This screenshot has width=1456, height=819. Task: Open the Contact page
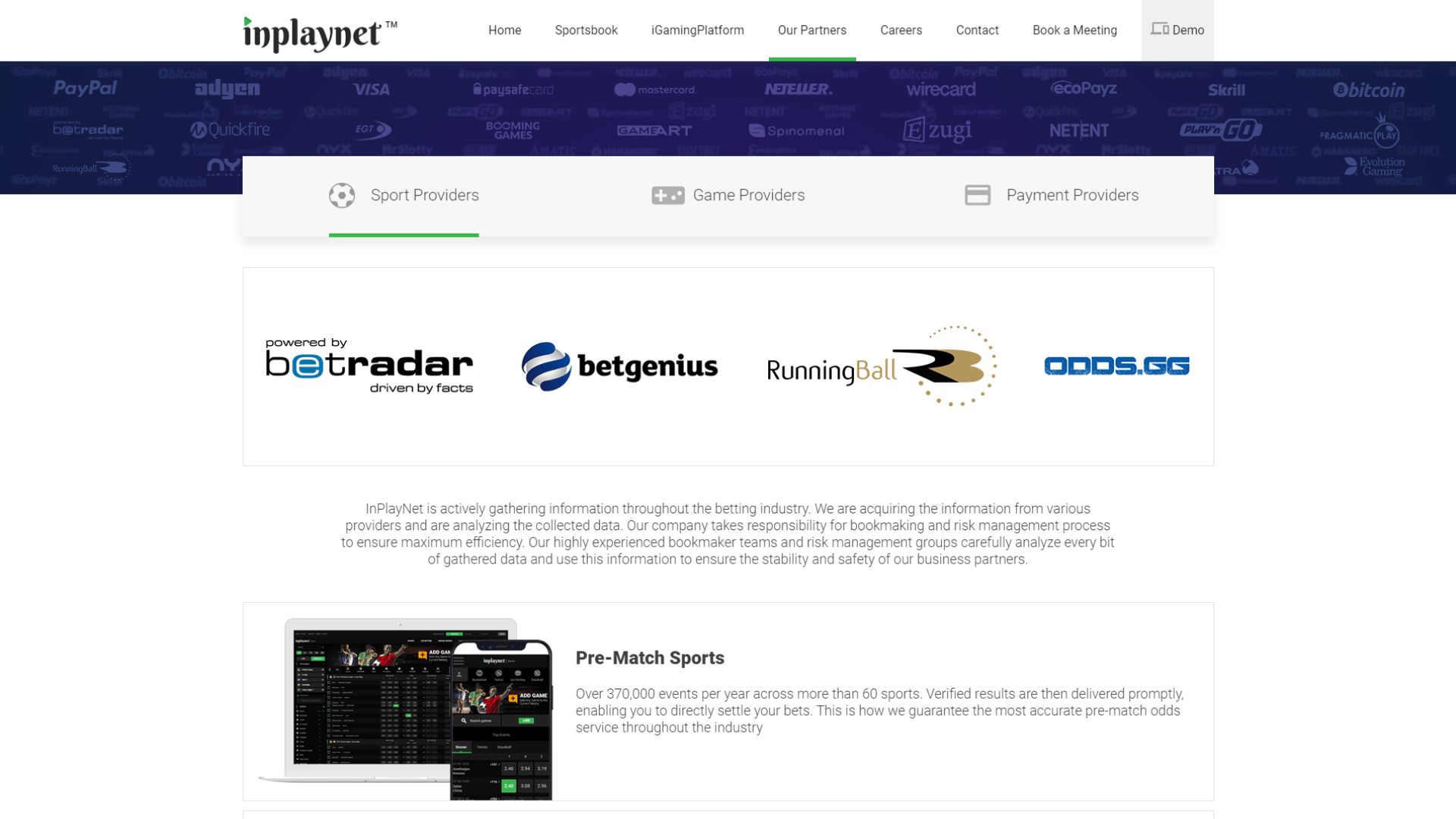click(977, 30)
